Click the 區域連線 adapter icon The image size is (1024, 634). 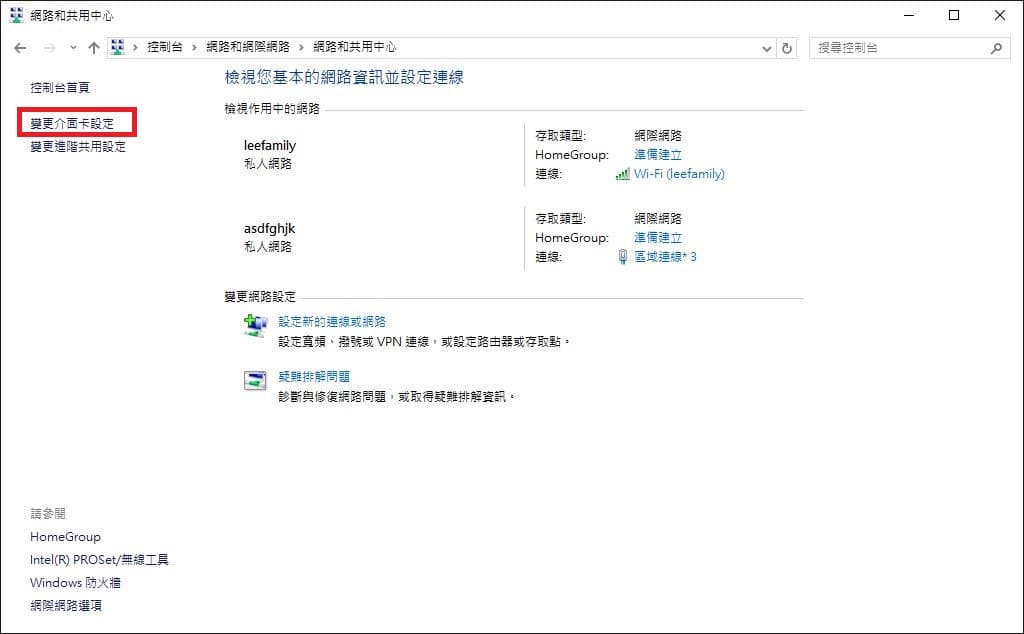tap(622, 257)
